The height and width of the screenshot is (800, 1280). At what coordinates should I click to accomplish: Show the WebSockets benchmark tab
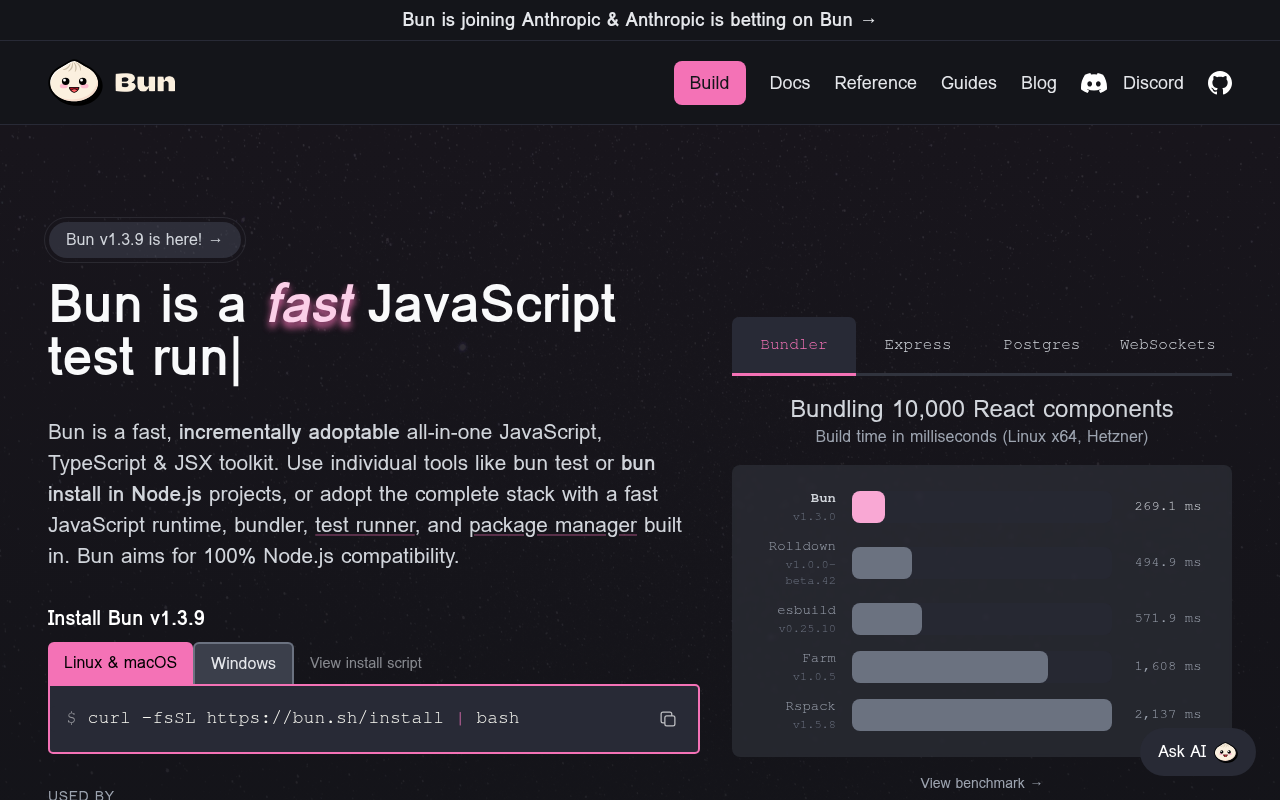coord(1167,345)
